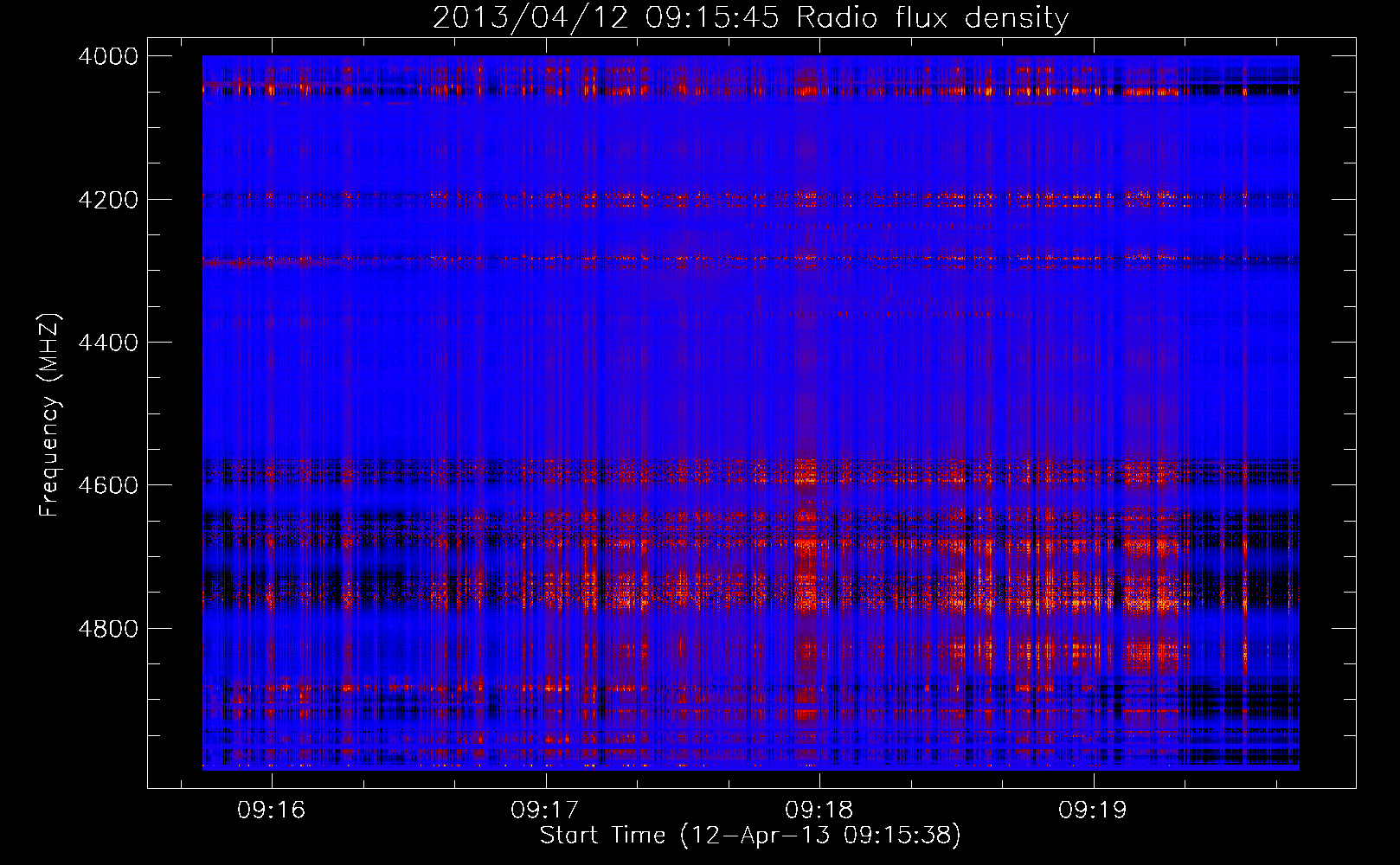Click the "Start Time (12-Apr-13 09:15:38)" label
The width and height of the screenshot is (1400, 865).
tap(750, 836)
